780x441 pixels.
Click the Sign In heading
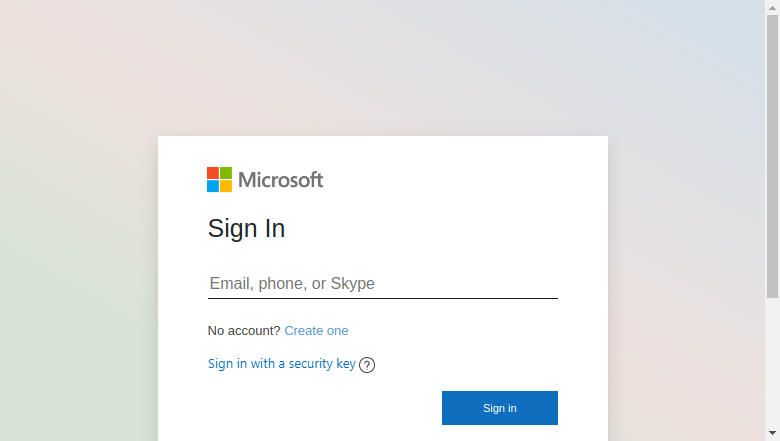click(246, 229)
